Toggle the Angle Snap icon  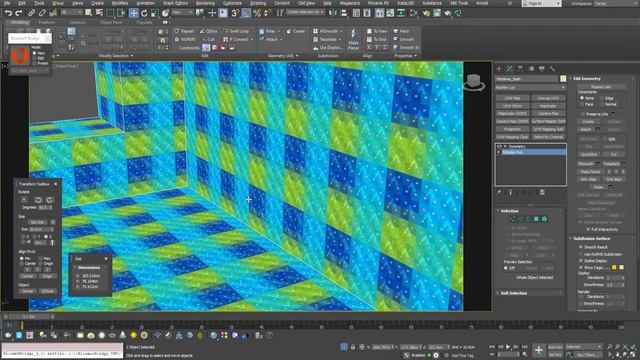pos(246,13)
